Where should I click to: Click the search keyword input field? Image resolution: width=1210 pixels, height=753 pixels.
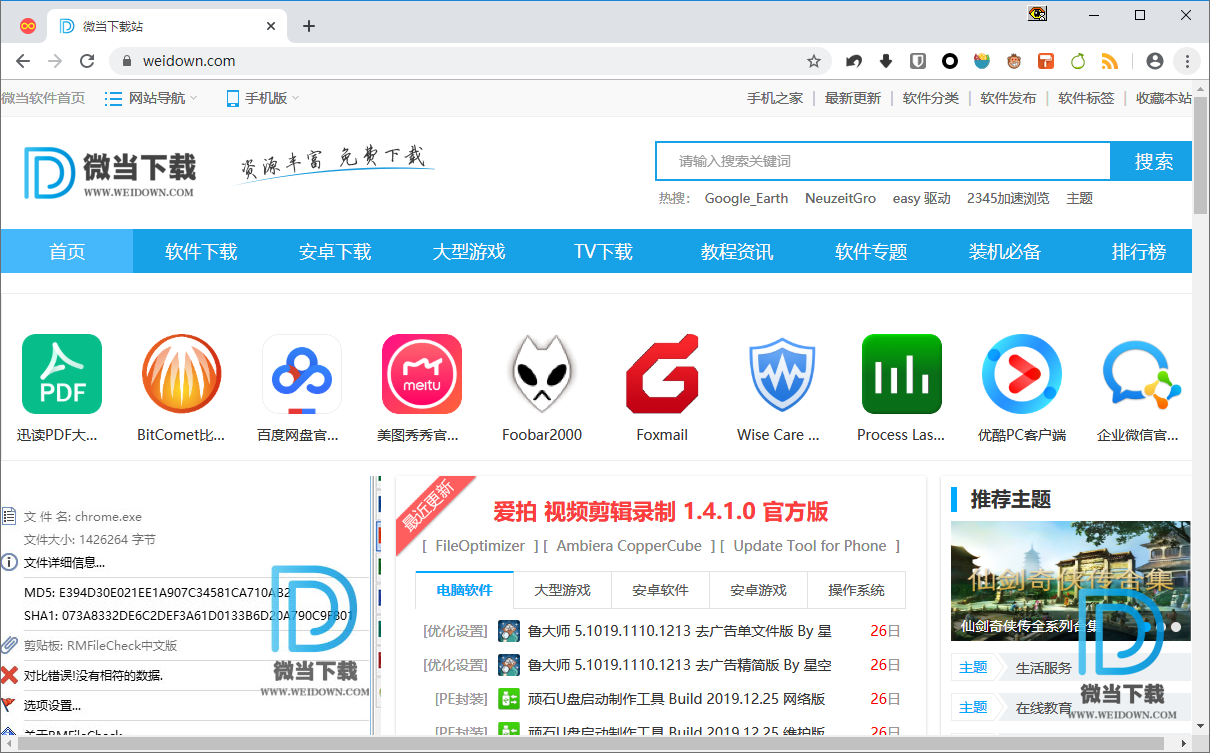click(x=883, y=161)
